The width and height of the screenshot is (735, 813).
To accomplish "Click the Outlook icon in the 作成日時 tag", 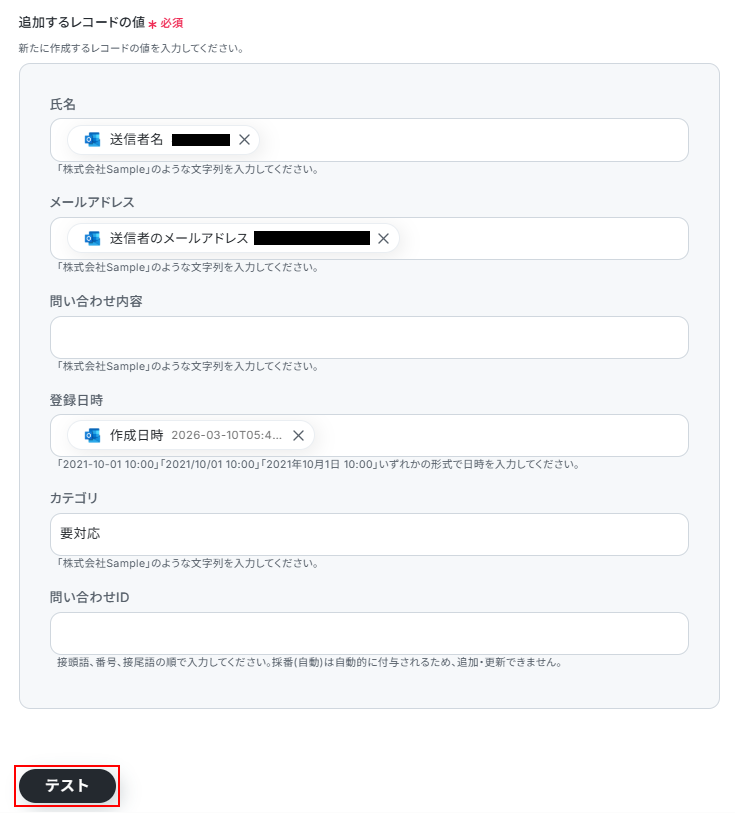I will (92, 436).
